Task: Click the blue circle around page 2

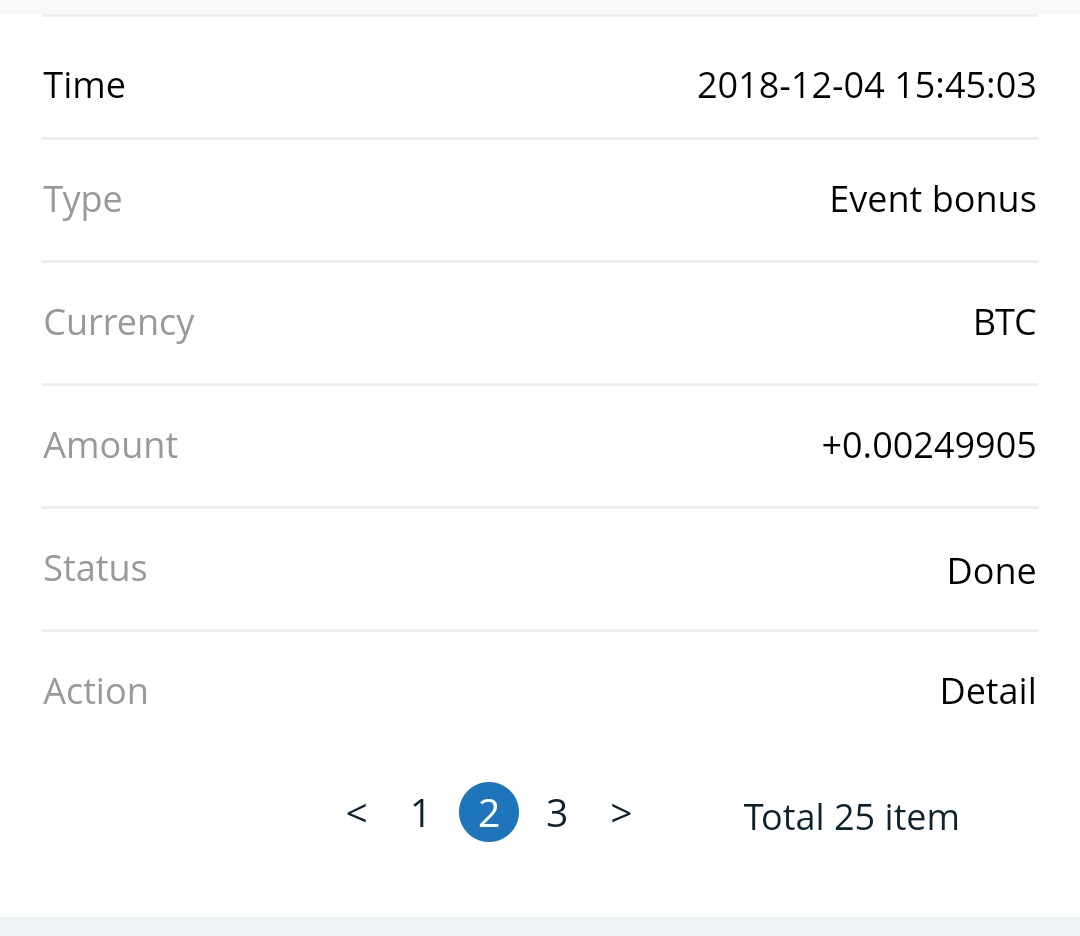Action: 488,812
